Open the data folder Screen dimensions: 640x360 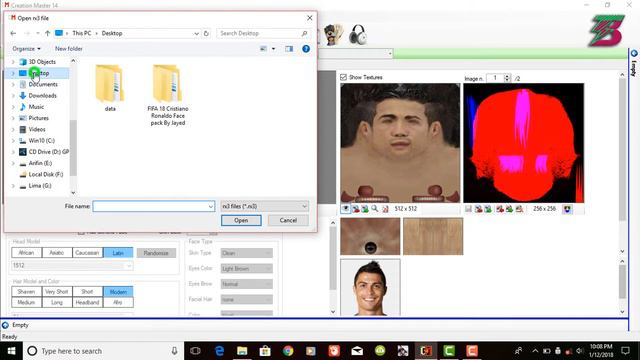pos(109,87)
